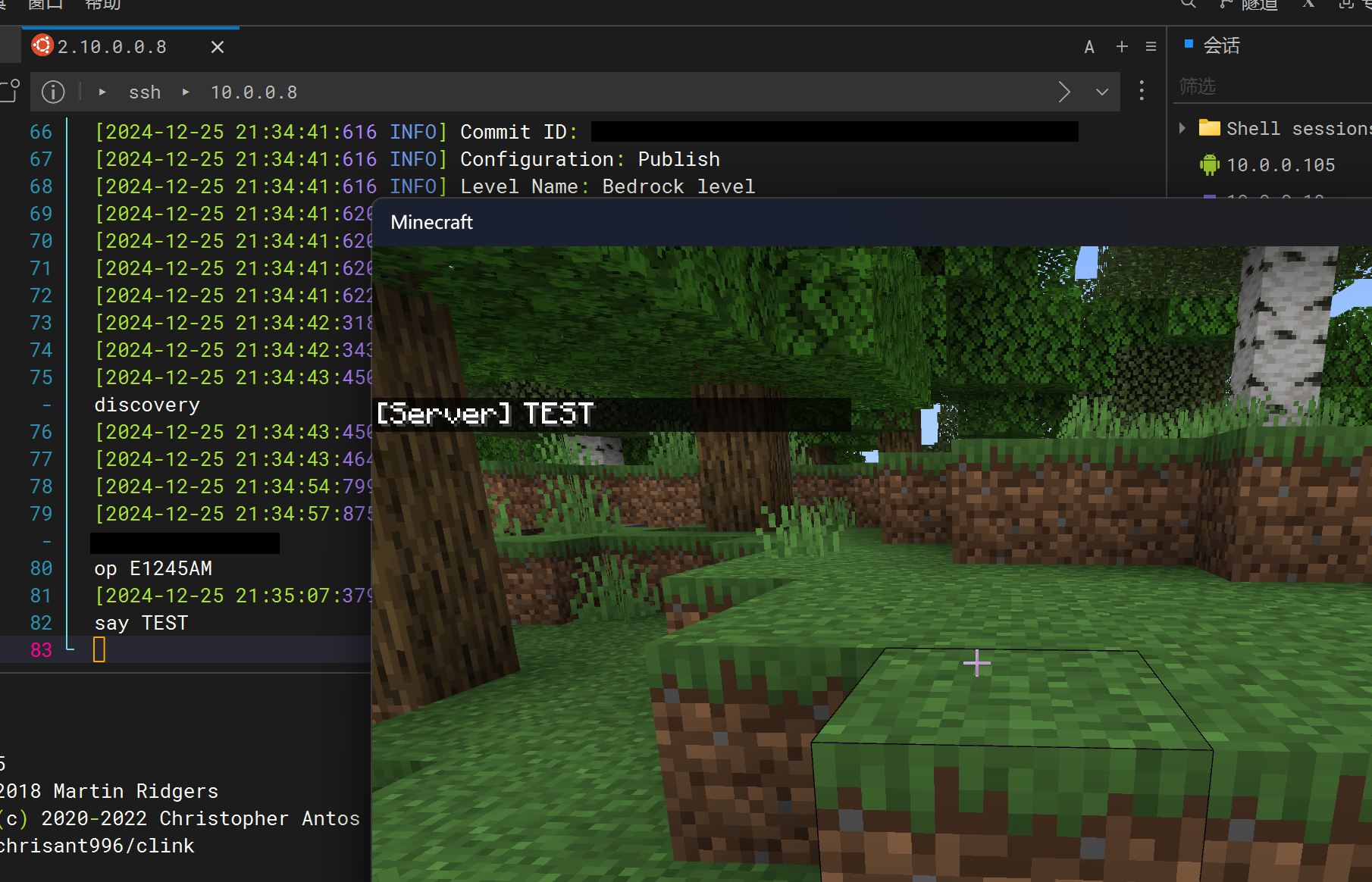Viewport: 1372px width, 882px height.
Task: Switch to the 会话 sessions pane tab
Action: pos(1221,45)
